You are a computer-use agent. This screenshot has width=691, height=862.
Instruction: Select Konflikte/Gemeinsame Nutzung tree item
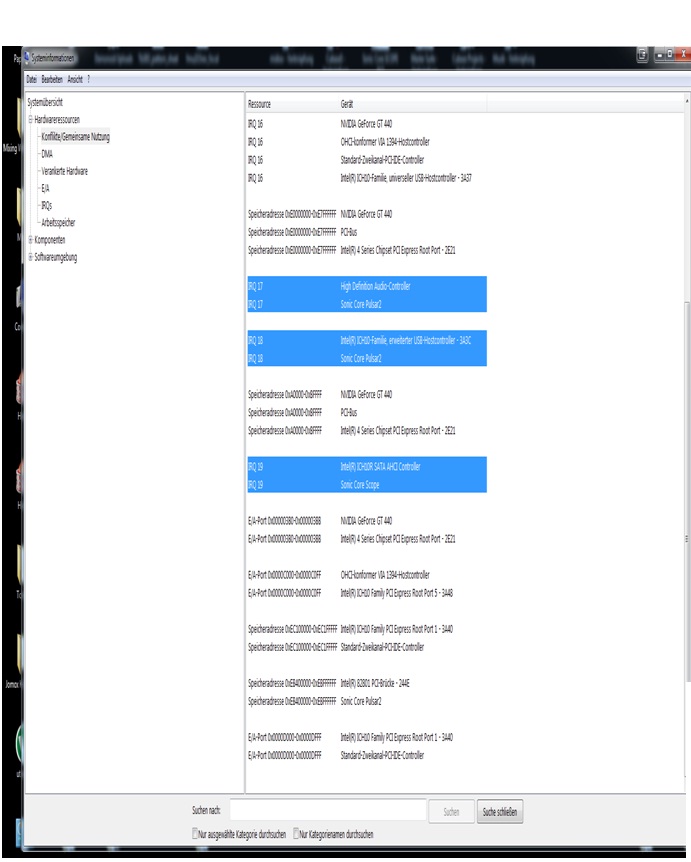point(75,137)
